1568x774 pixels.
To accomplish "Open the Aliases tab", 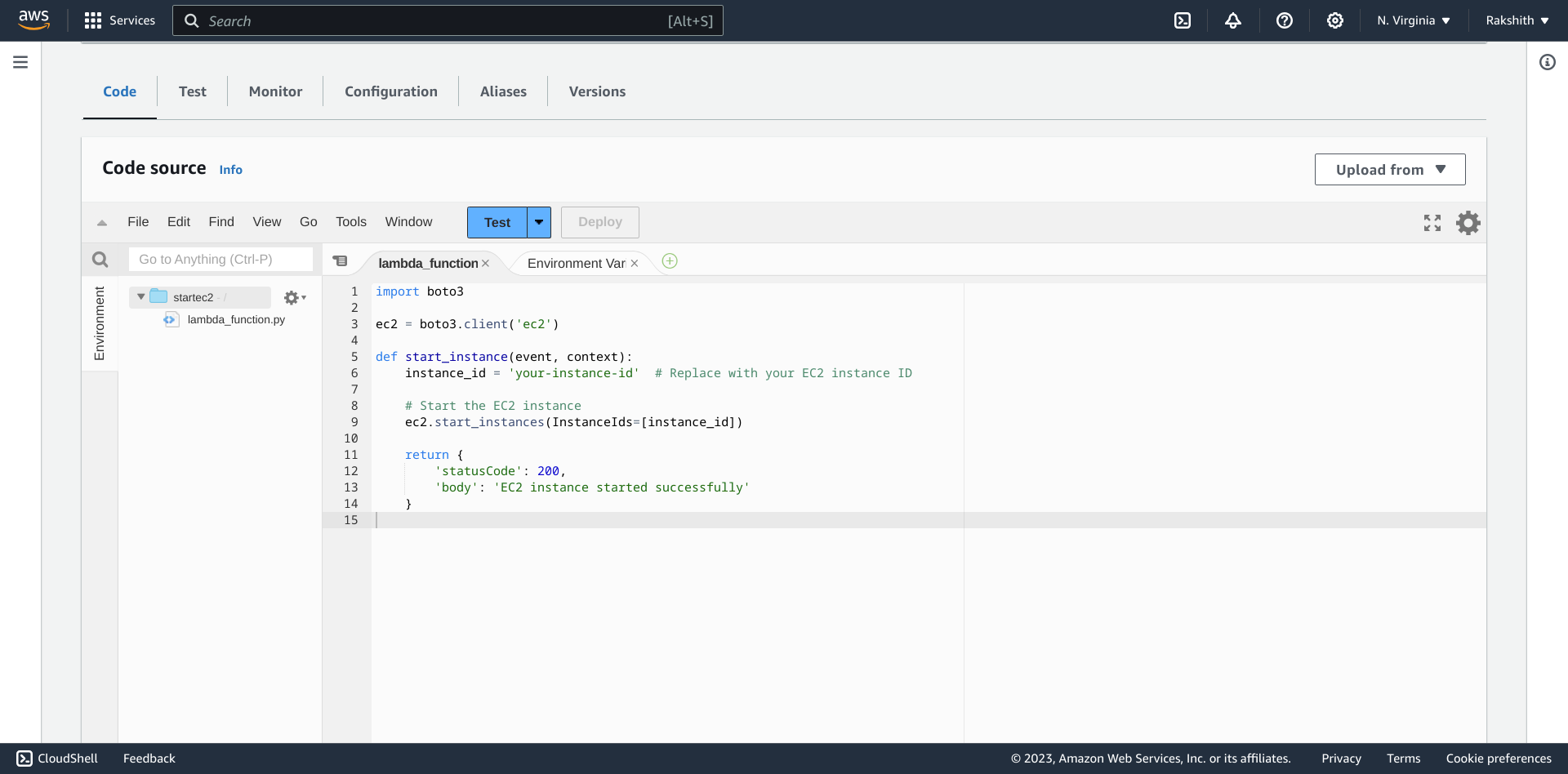I will click(x=503, y=91).
